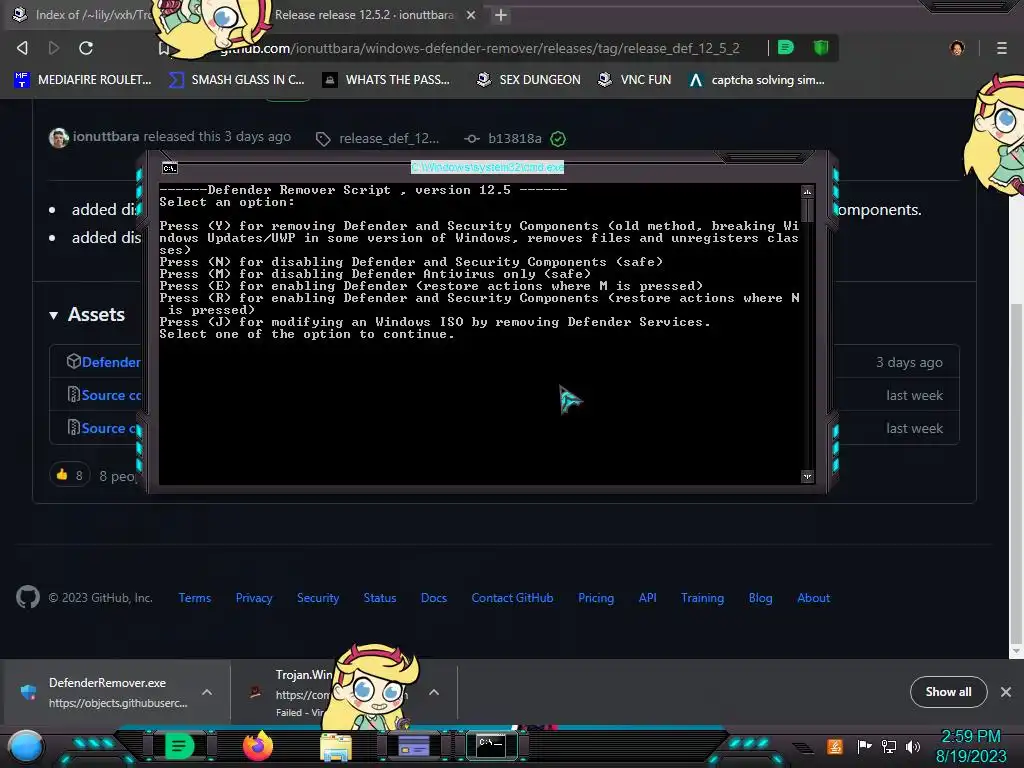Screen dimensions: 1024x768
Task: Open the About footer link
Action: (x=814, y=598)
